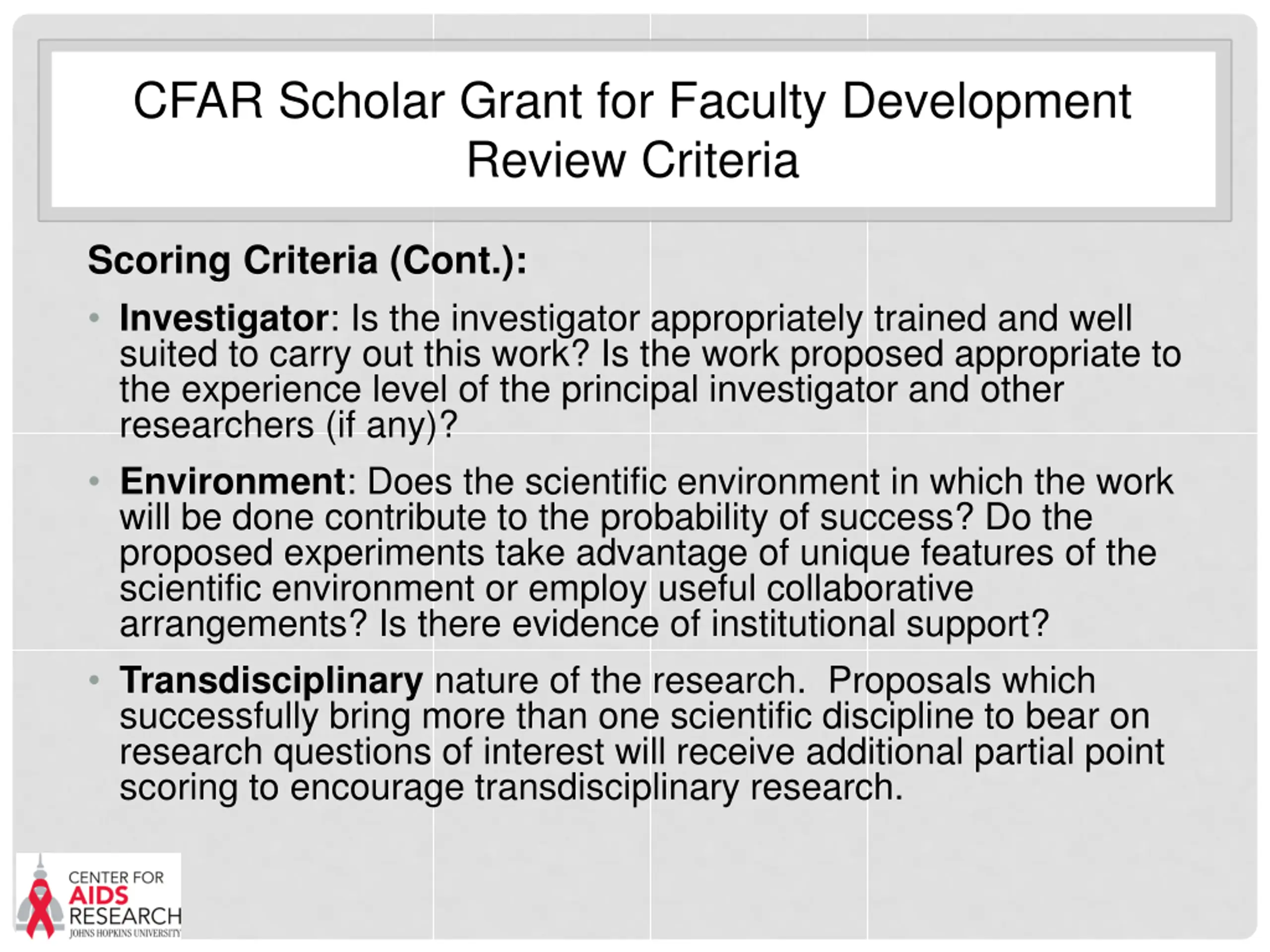The width and height of the screenshot is (1270, 952).
Task: Click the bold word Investigator
Action: point(224,318)
